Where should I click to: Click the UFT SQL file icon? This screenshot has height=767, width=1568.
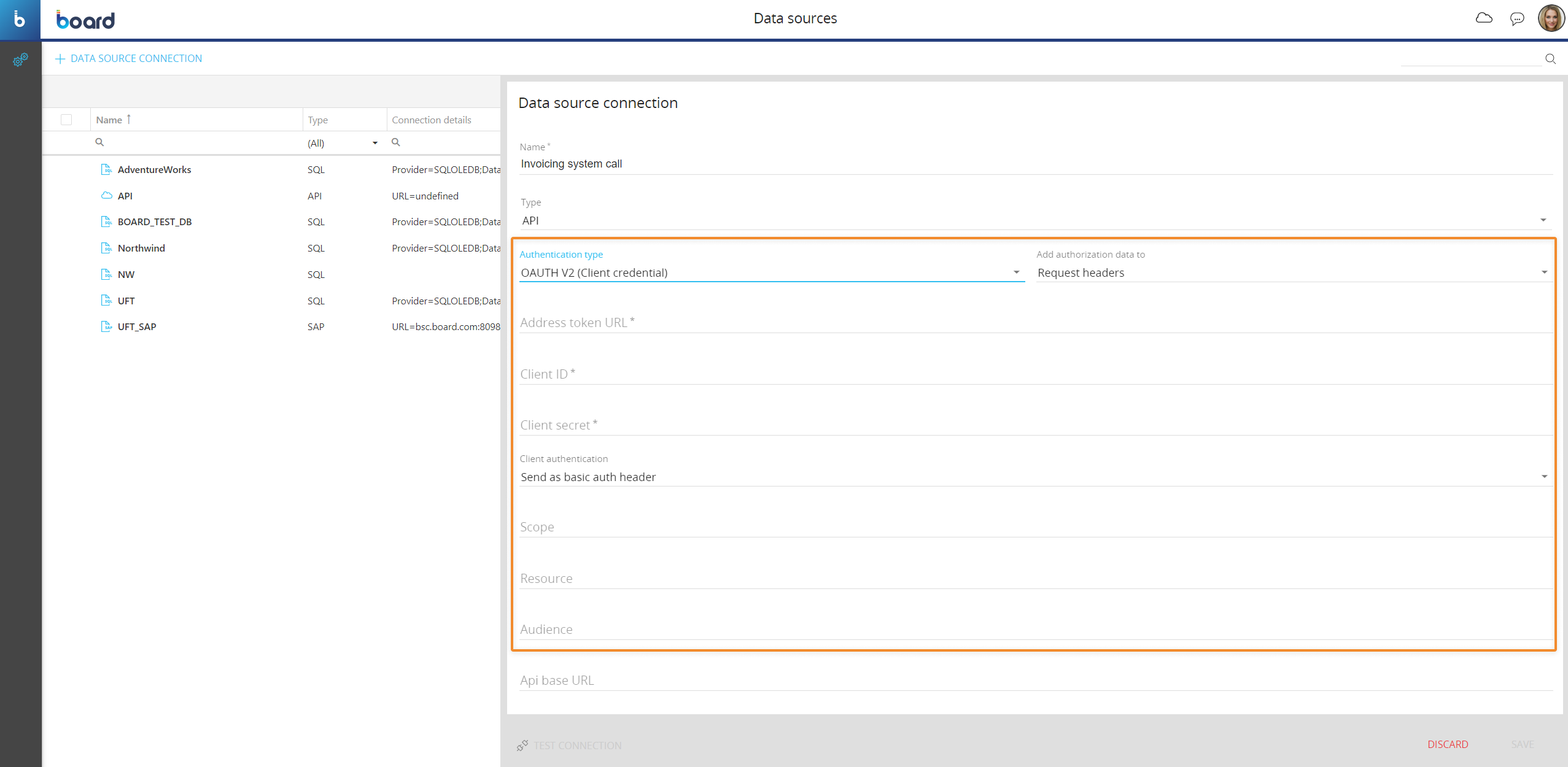click(106, 301)
